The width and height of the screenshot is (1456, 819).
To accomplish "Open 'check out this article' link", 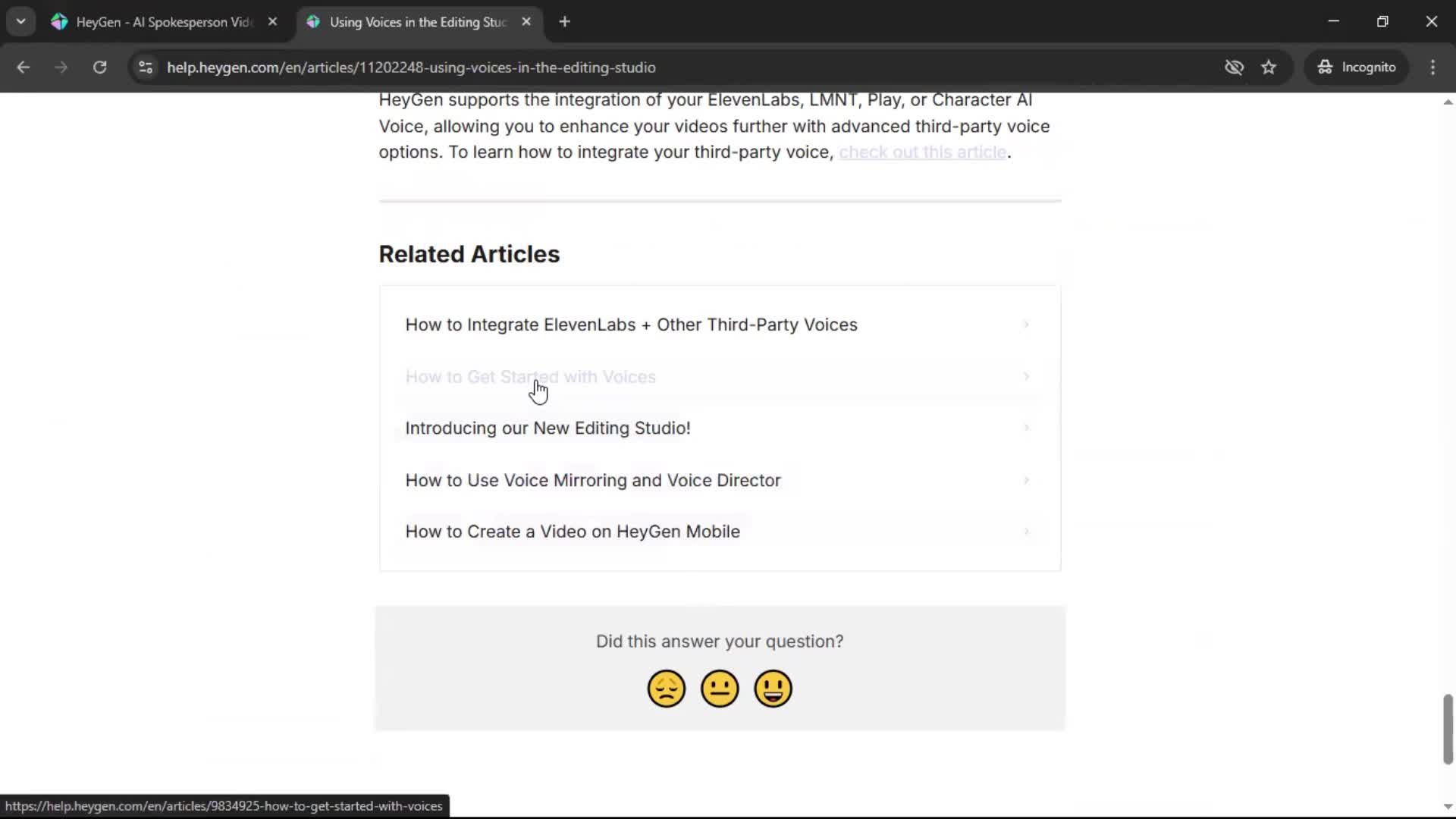I will pyautogui.click(x=922, y=152).
